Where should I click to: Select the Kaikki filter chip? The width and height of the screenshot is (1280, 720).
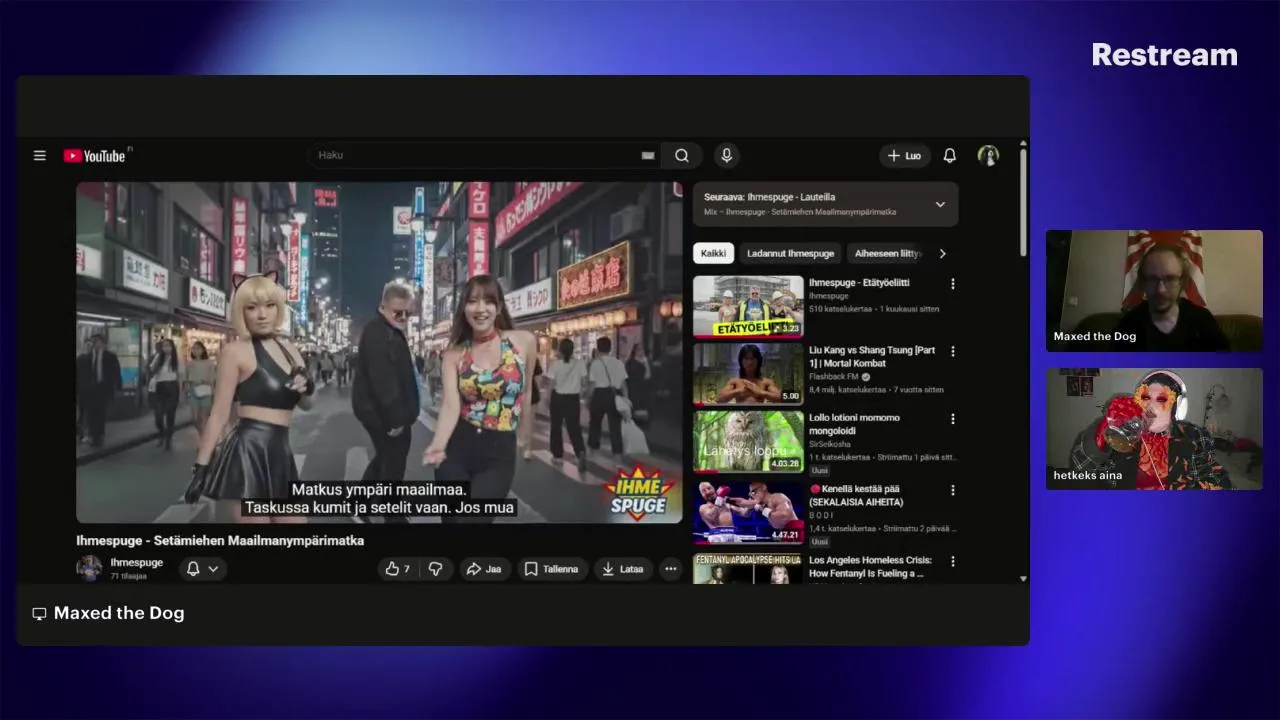(713, 253)
